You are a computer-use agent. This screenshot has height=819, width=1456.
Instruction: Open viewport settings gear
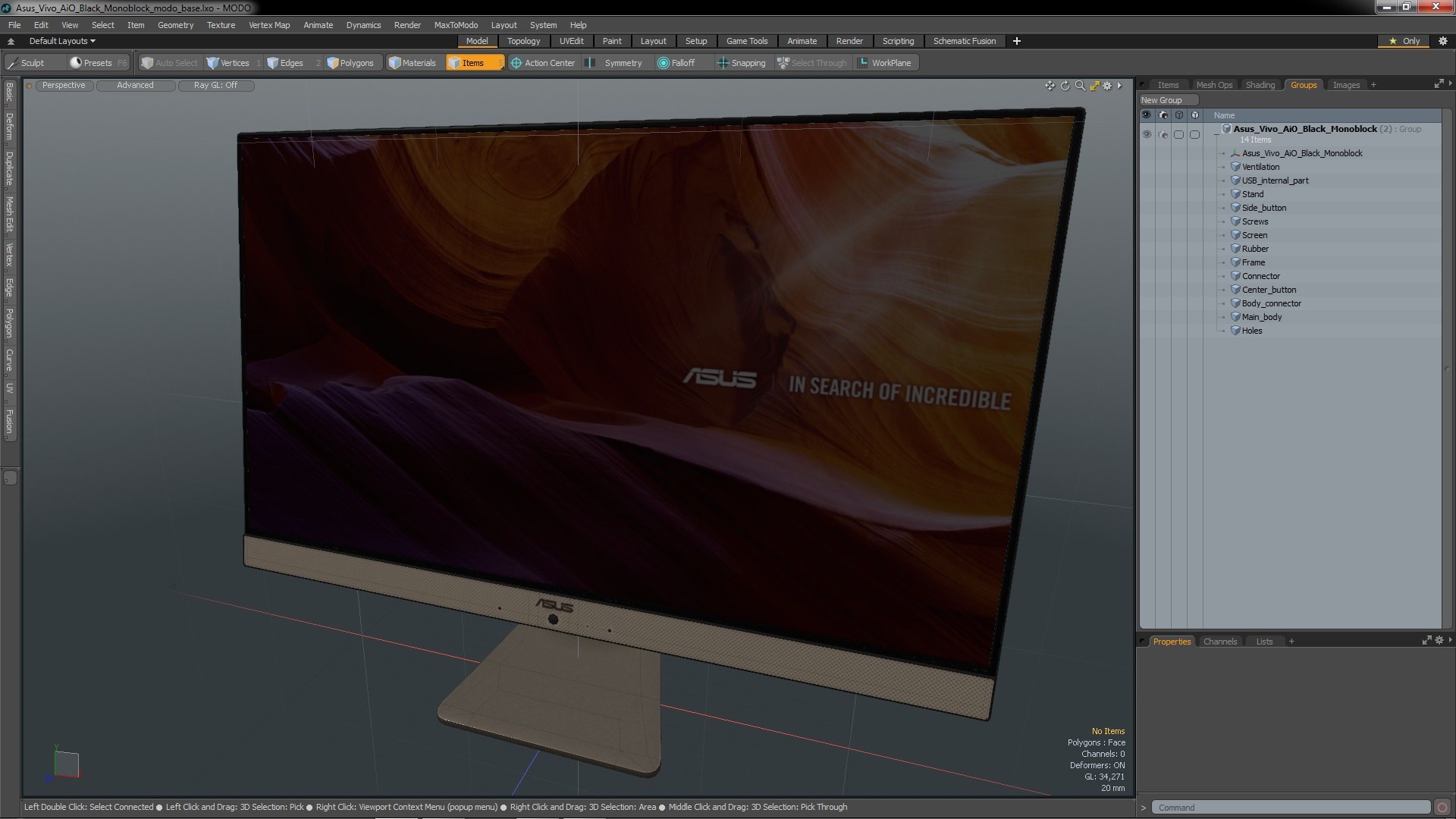point(1107,86)
